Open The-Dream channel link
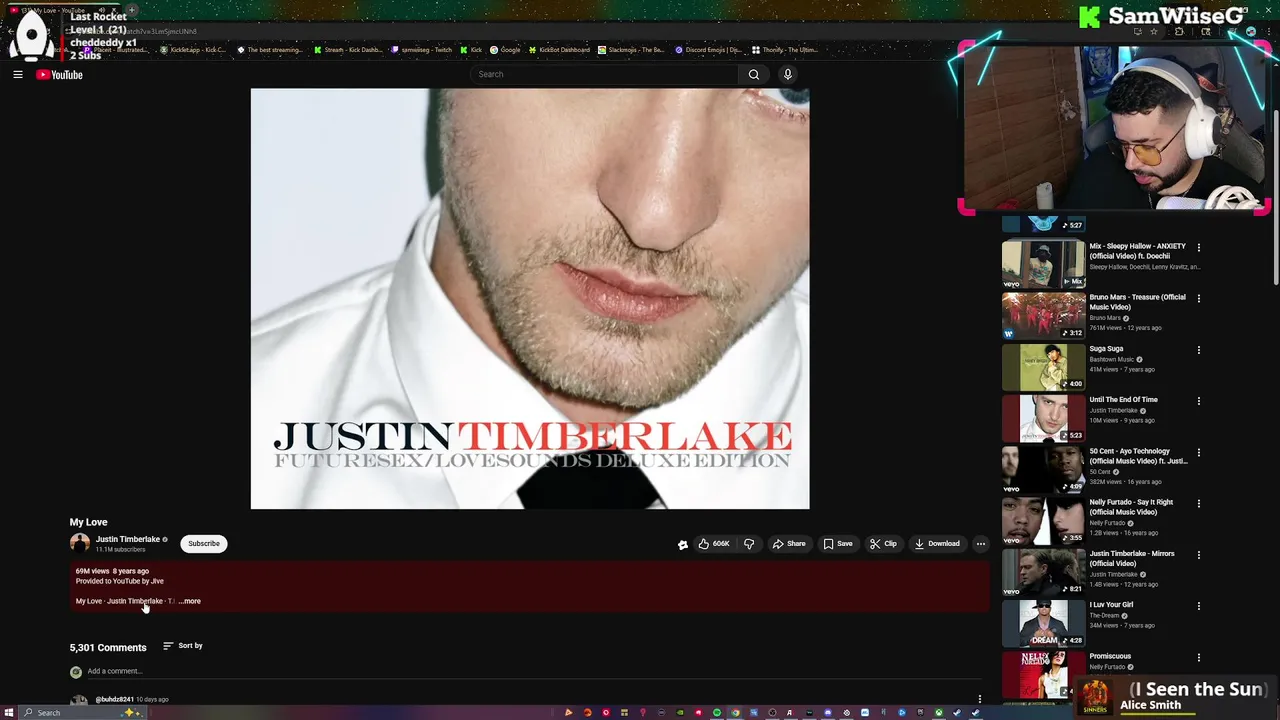1280x720 pixels. click(1104, 615)
